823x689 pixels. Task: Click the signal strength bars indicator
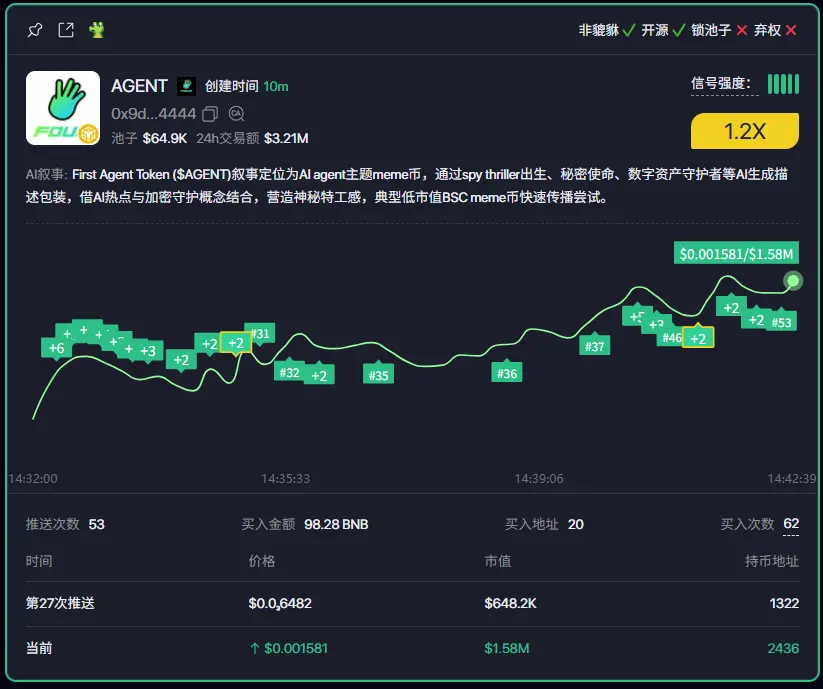coord(784,84)
